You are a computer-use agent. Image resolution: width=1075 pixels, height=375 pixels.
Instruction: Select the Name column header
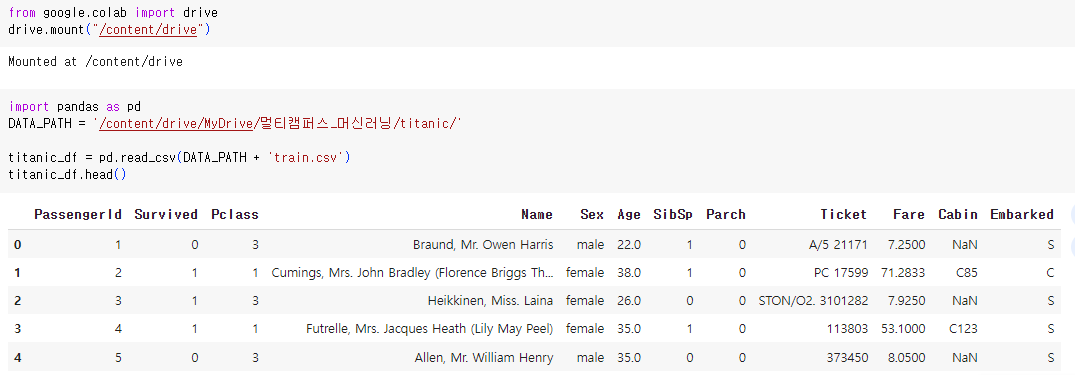coord(537,215)
